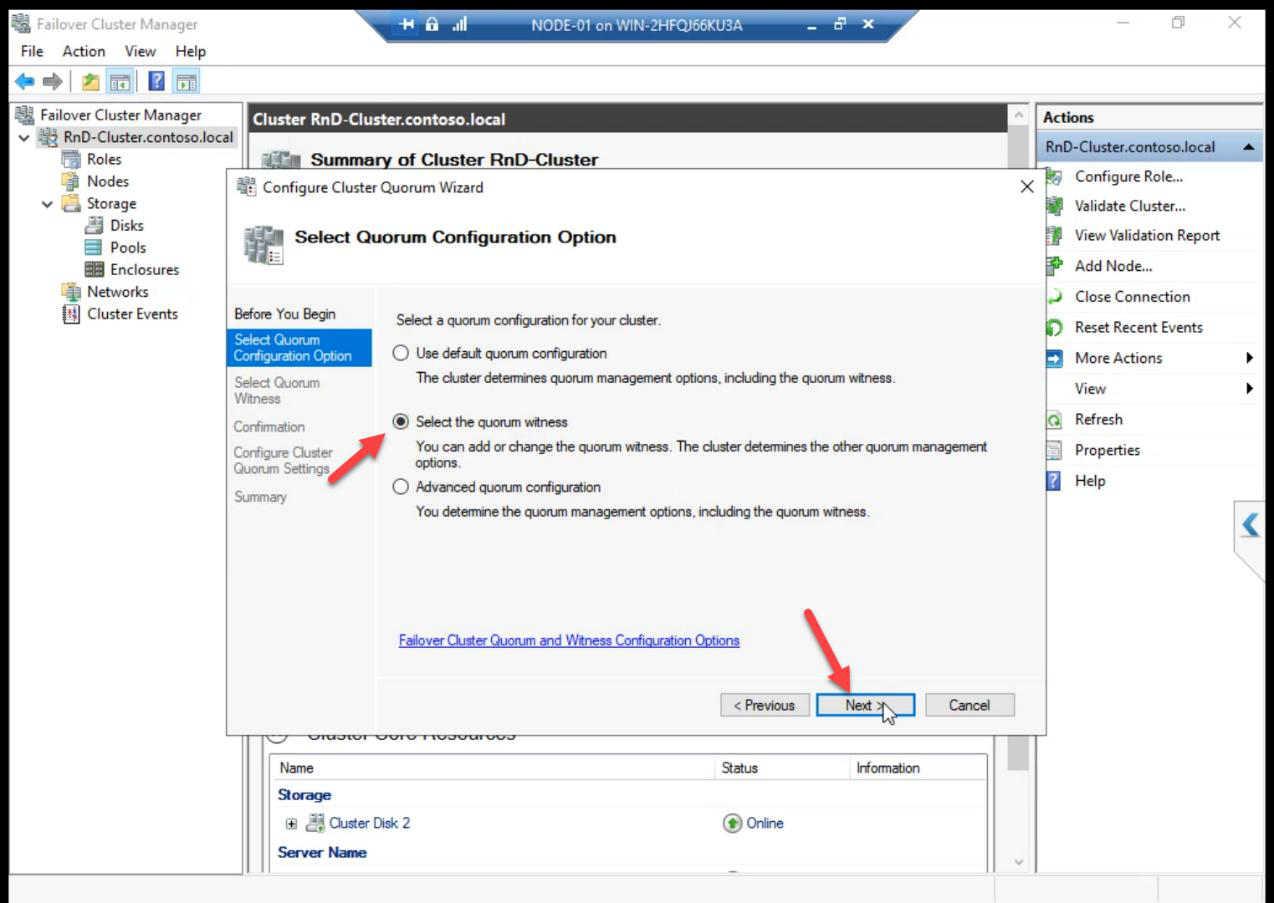Viewport: 1274px width, 903px height.
Task: Select Failover Cluster Manager root tree item
Action: (x=120, y=115)
